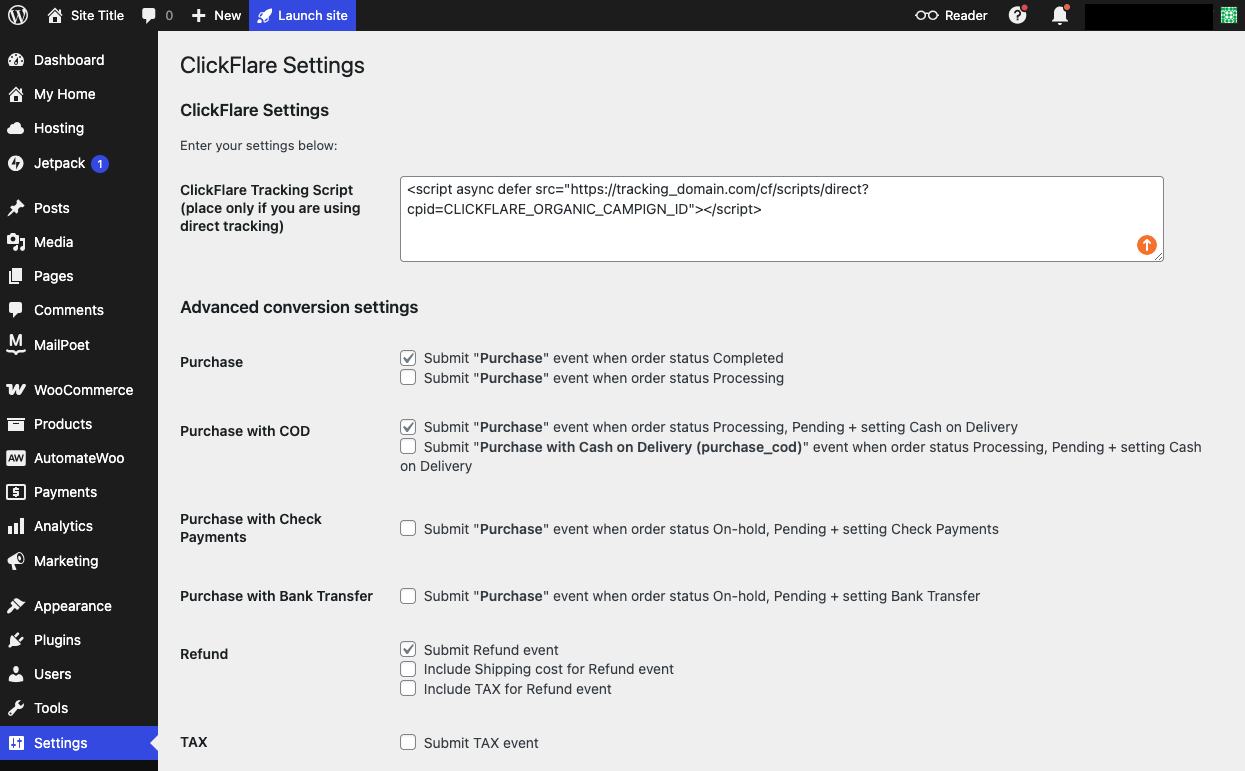Enable the Submit TAX event checkbox
This screenshot has width=1245, height=771.
[x=408, y=742]
